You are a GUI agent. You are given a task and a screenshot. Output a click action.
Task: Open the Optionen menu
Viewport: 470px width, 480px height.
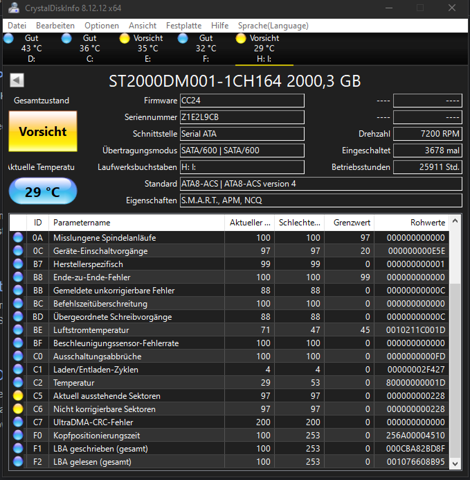tap(102, 26)
